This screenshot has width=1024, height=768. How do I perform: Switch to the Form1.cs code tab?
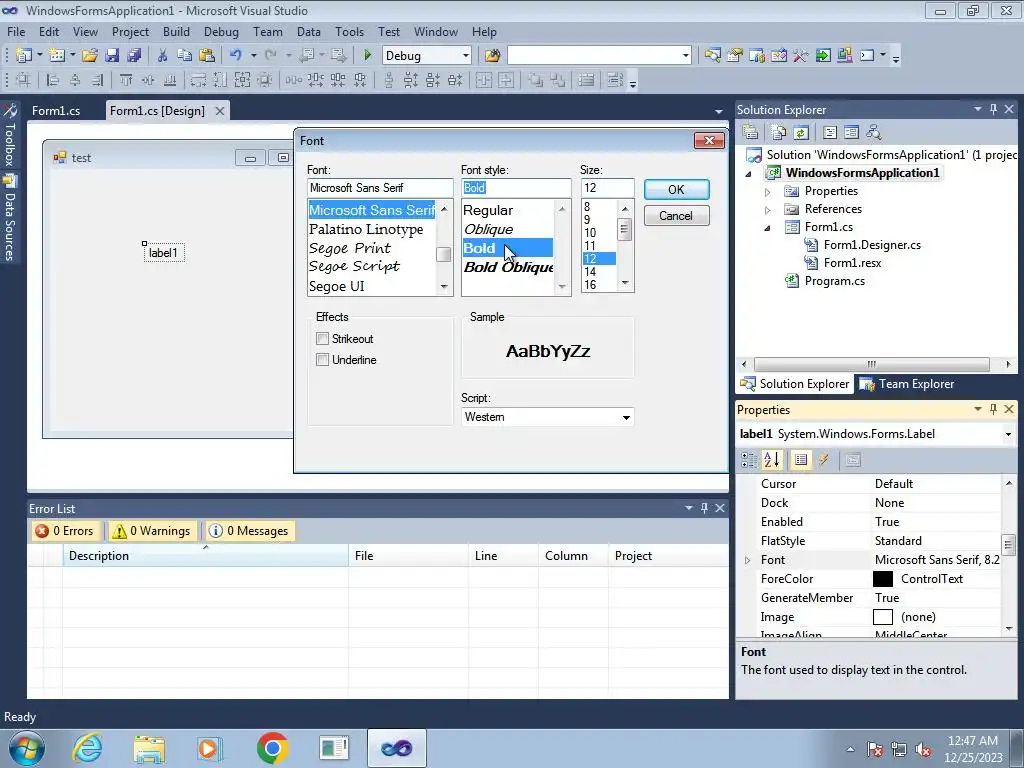[56, 110]
